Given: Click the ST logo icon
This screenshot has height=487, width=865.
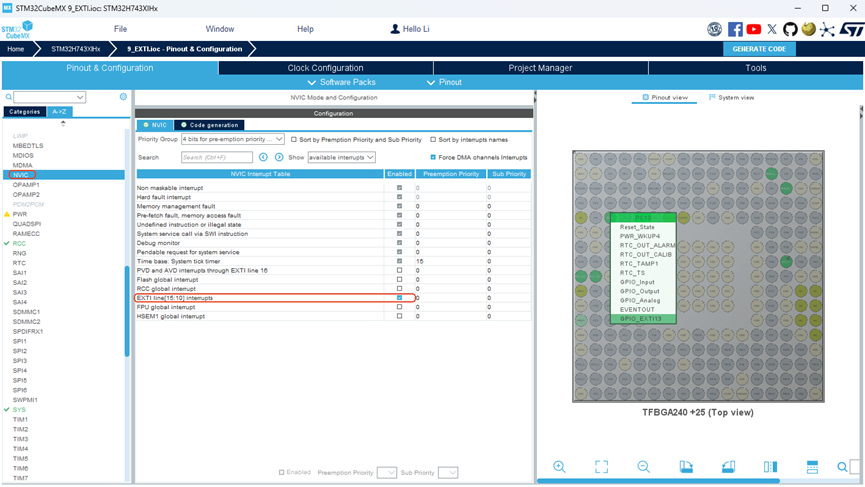Looking at the screenshot, I should click(851, 29).
